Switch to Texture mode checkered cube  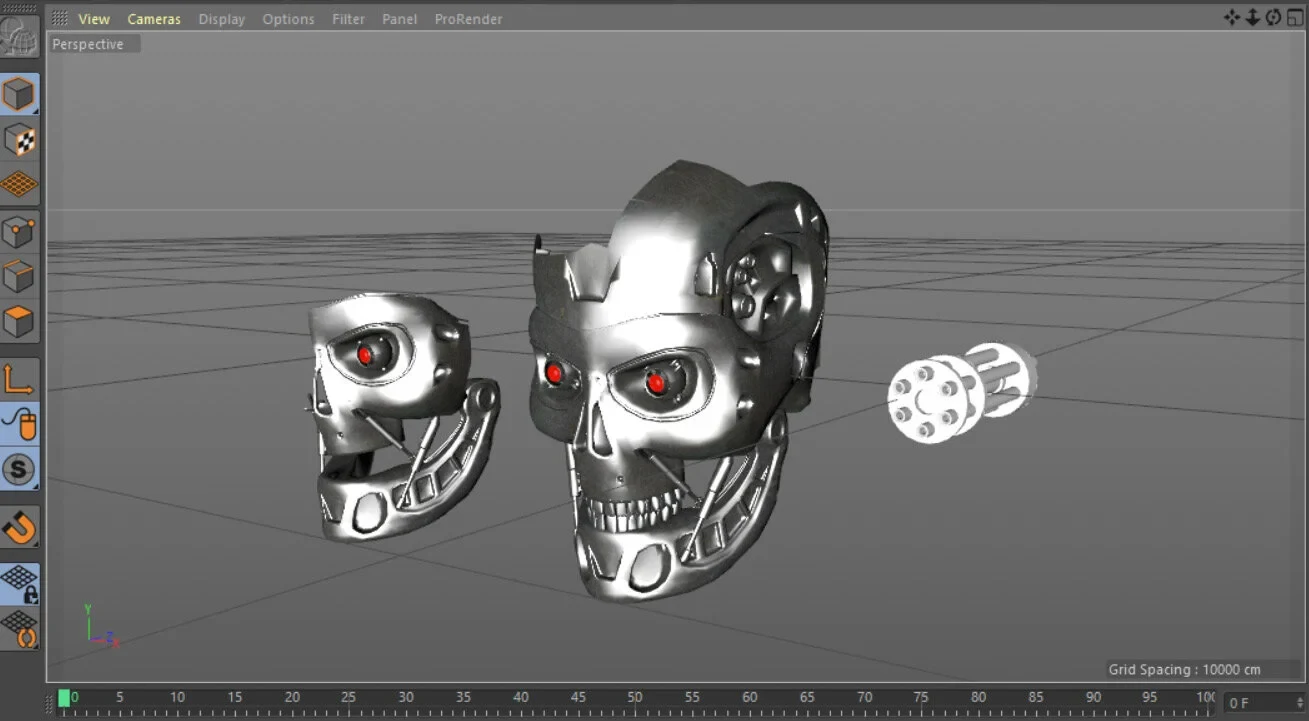click(19, 140)
